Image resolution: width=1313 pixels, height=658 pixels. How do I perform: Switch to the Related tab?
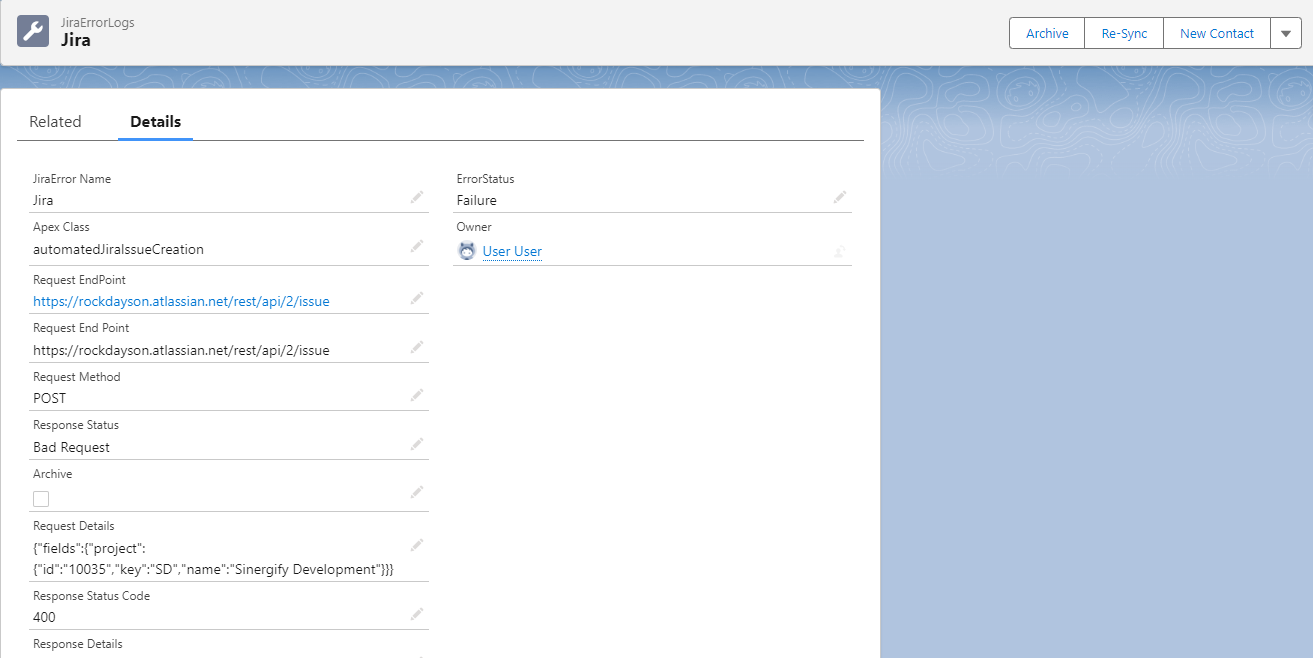[x=55, y=121]
